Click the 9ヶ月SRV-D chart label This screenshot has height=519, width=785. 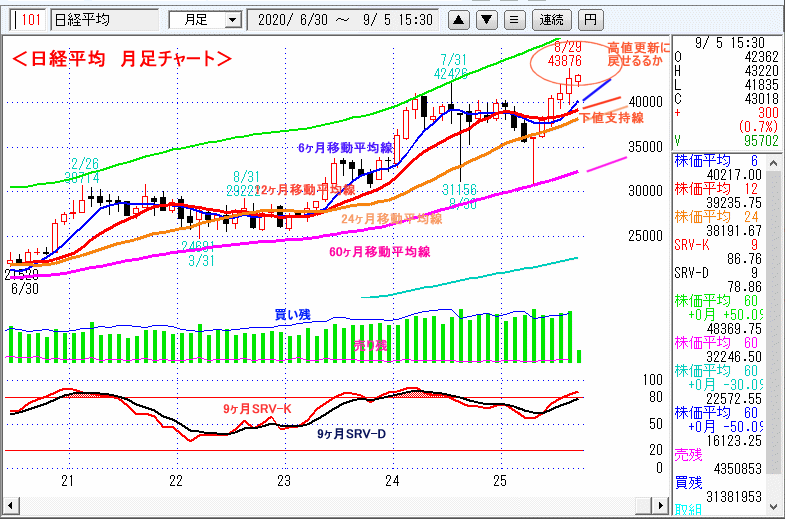(x=351, y=434)
